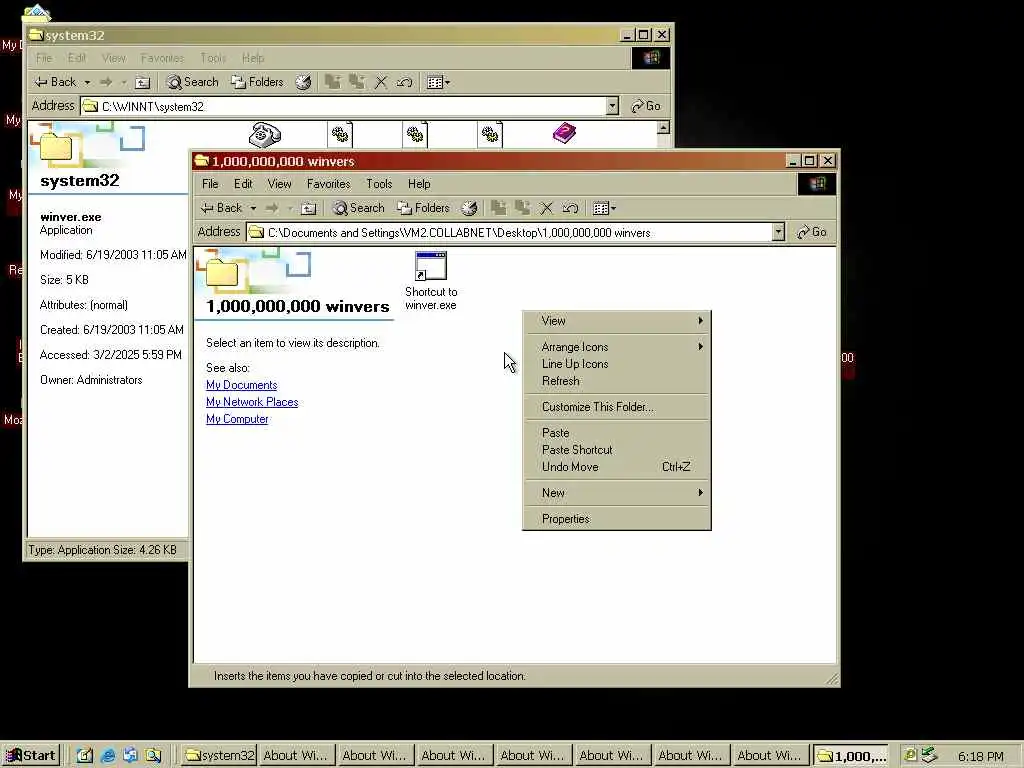1024x768 pixels.
Task: Choose Line Up Icons in context menu
Action: click(x=616, y=364)
